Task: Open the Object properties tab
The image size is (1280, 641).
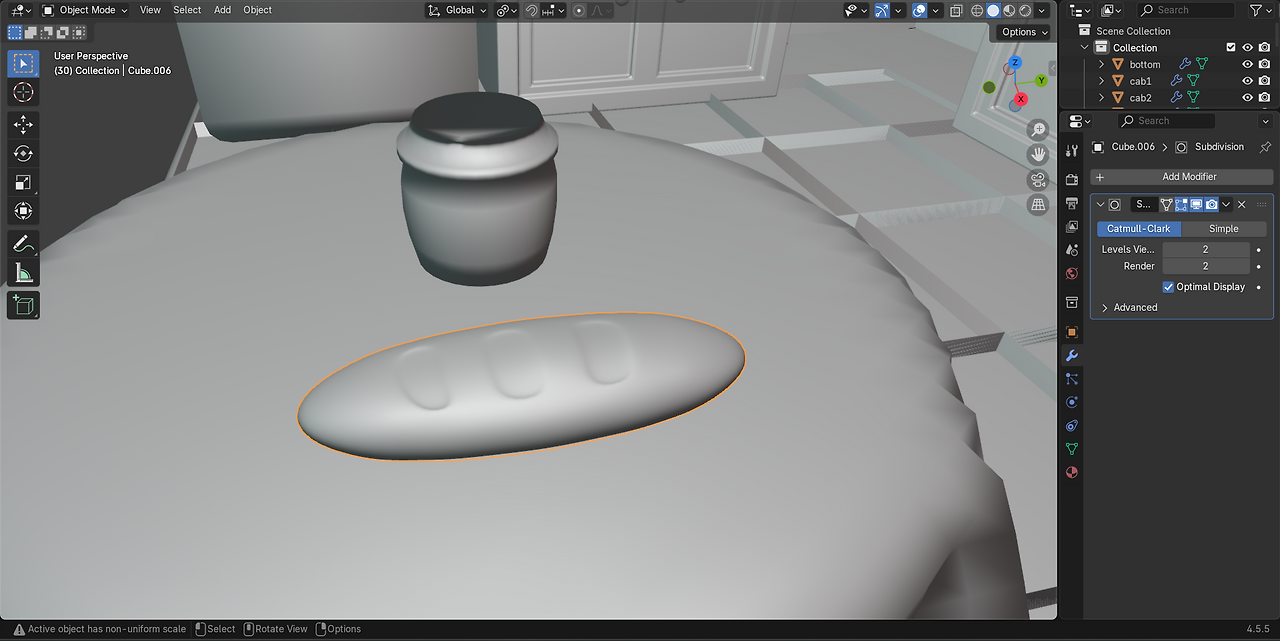Action: click(x=1072, y=331)
